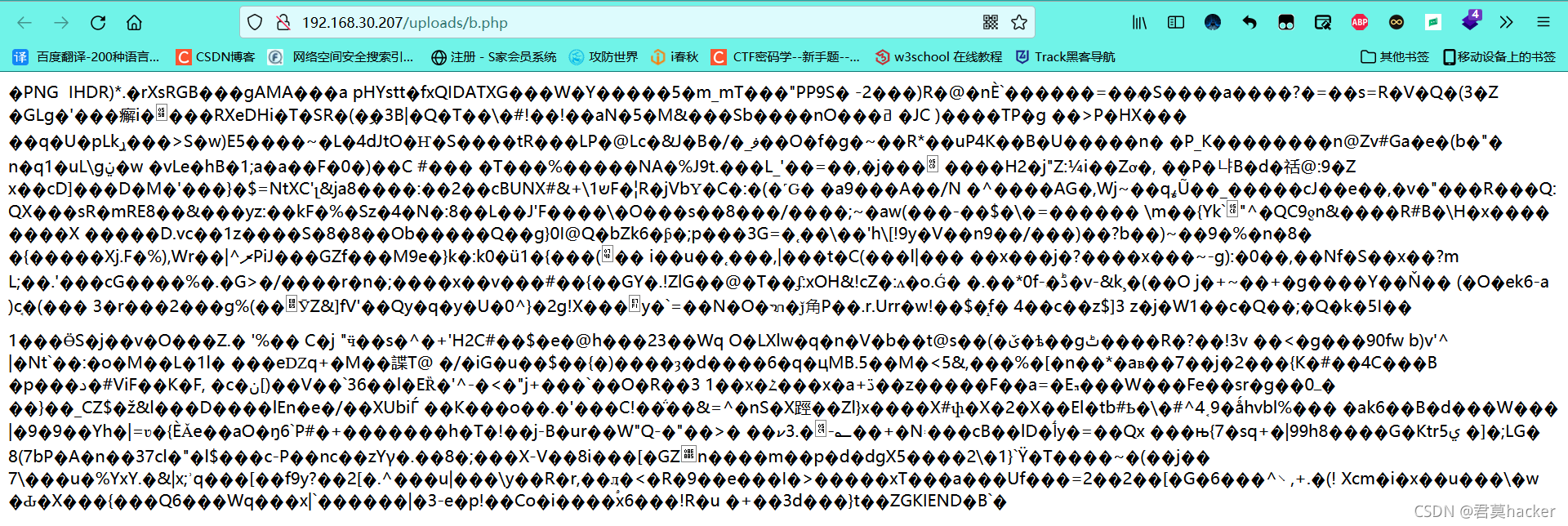Open the 攻防世界 bookmark

pos(604,56)
